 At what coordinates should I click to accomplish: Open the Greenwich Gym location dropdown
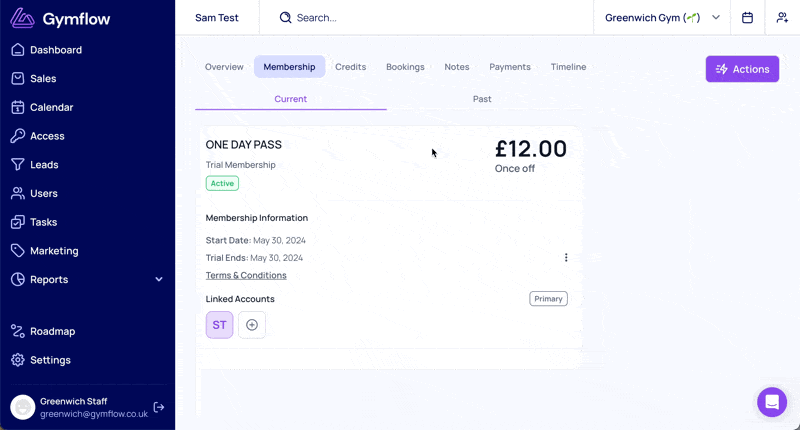coord(662,18)
